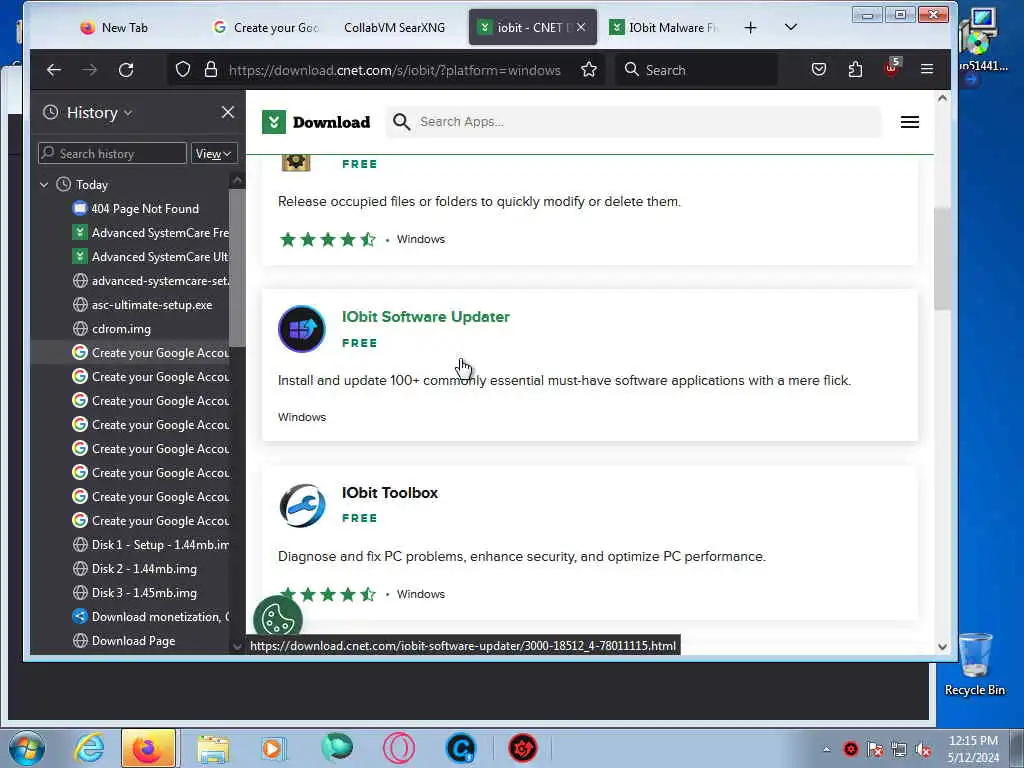Open cdrom.img history entry

tap(112, 329)
